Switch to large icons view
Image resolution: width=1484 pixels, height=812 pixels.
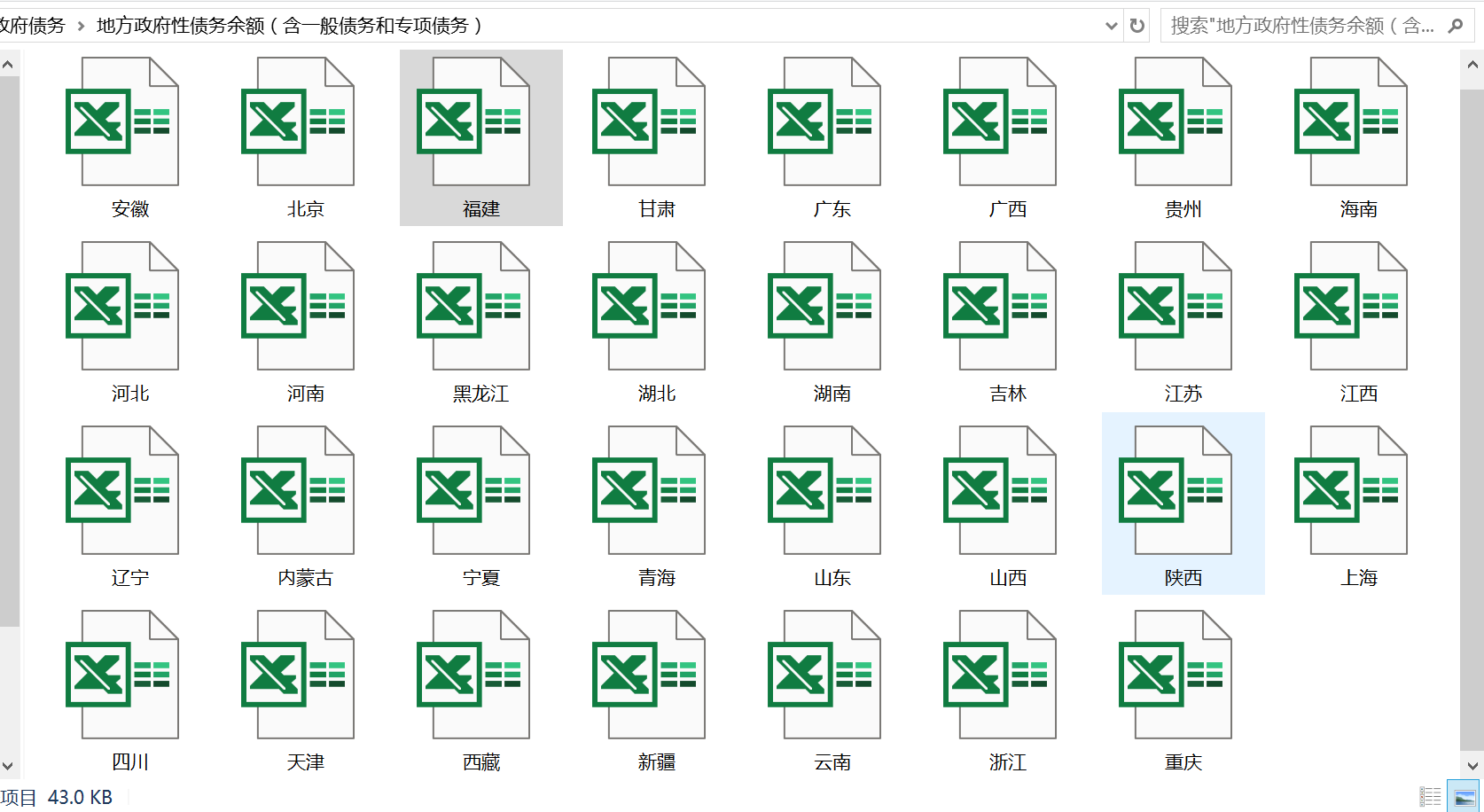pyautogui.click(x=1464, y=797)
